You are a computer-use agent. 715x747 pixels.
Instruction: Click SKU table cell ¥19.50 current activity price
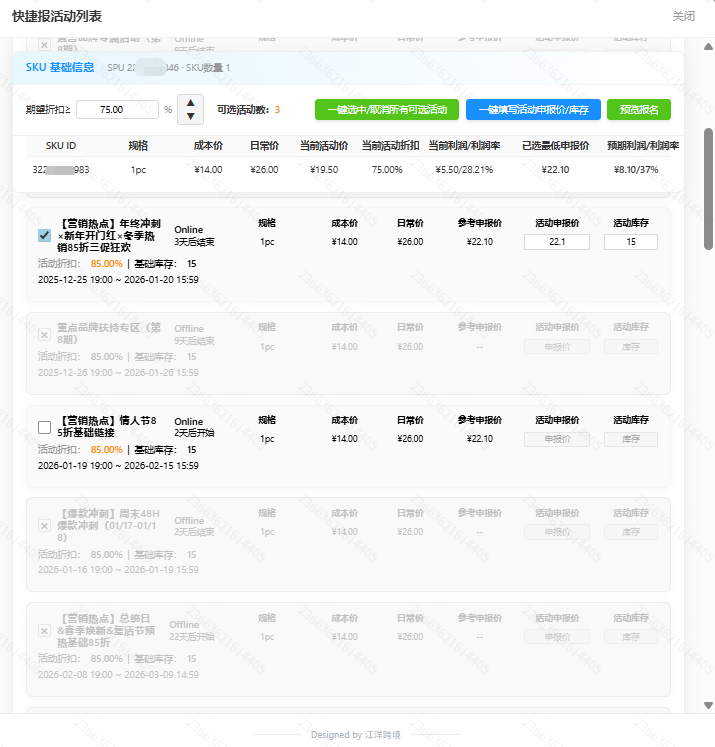click(x=324, y=170)
